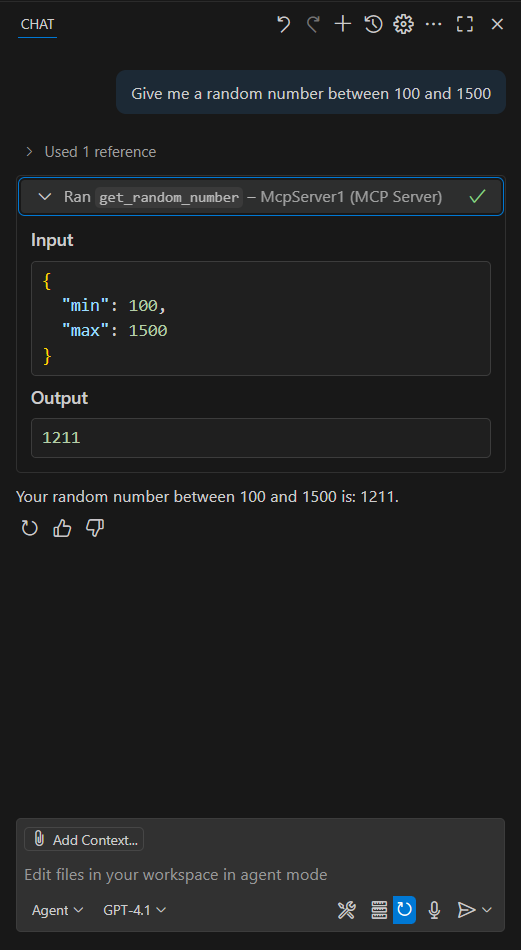Retry the response with circular arrow
The image size is (521, 950).
[30, 528]
